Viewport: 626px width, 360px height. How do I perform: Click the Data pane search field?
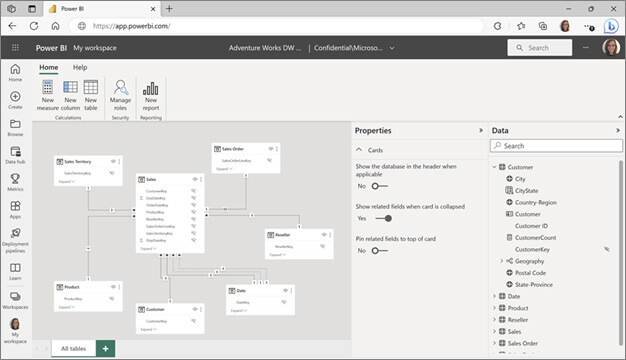pos(556,146)
